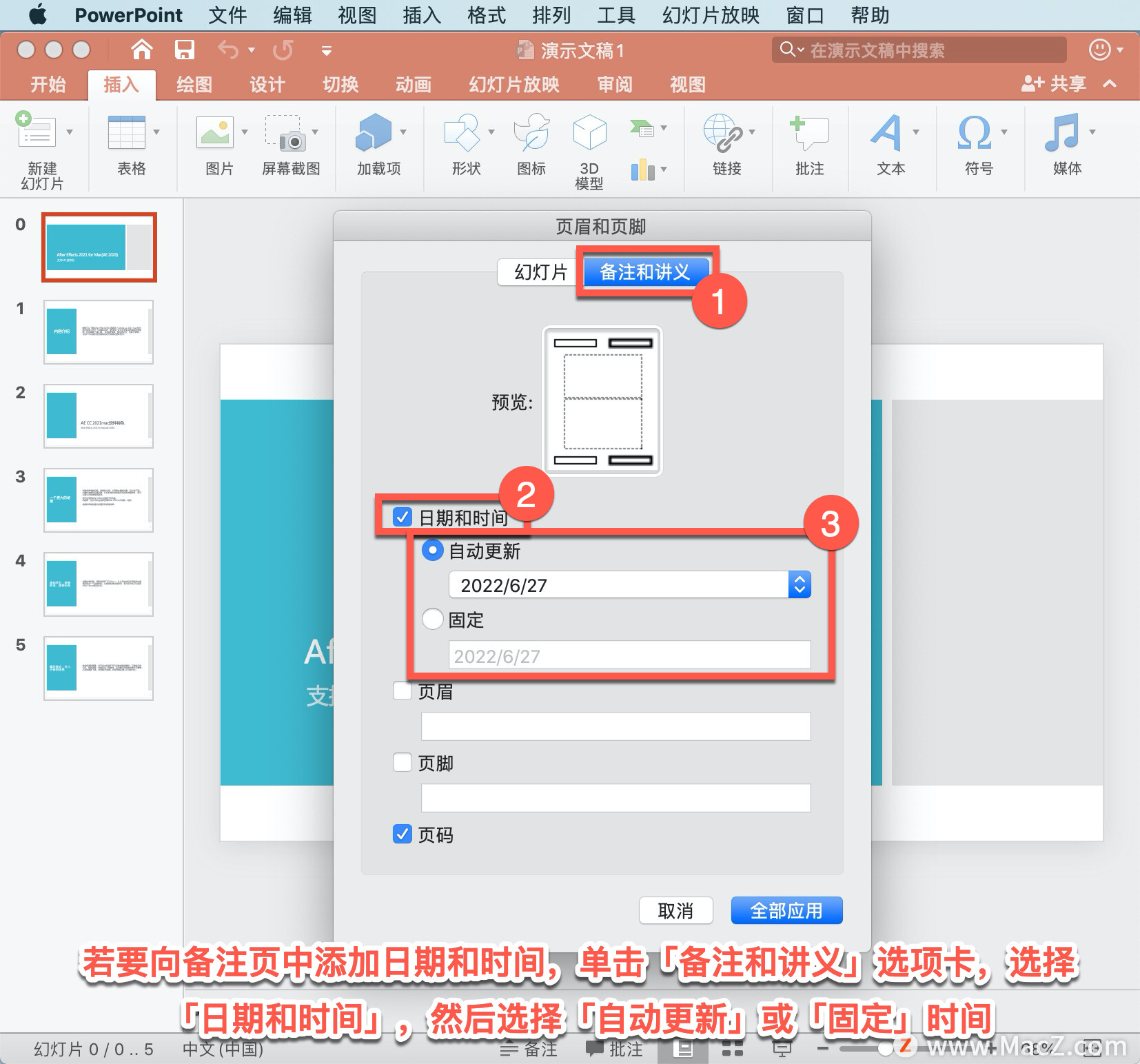Enable the 页眉 checkbox
Screen dimensions: 1140x1064
pyautogui.click(x=403, y=690)
